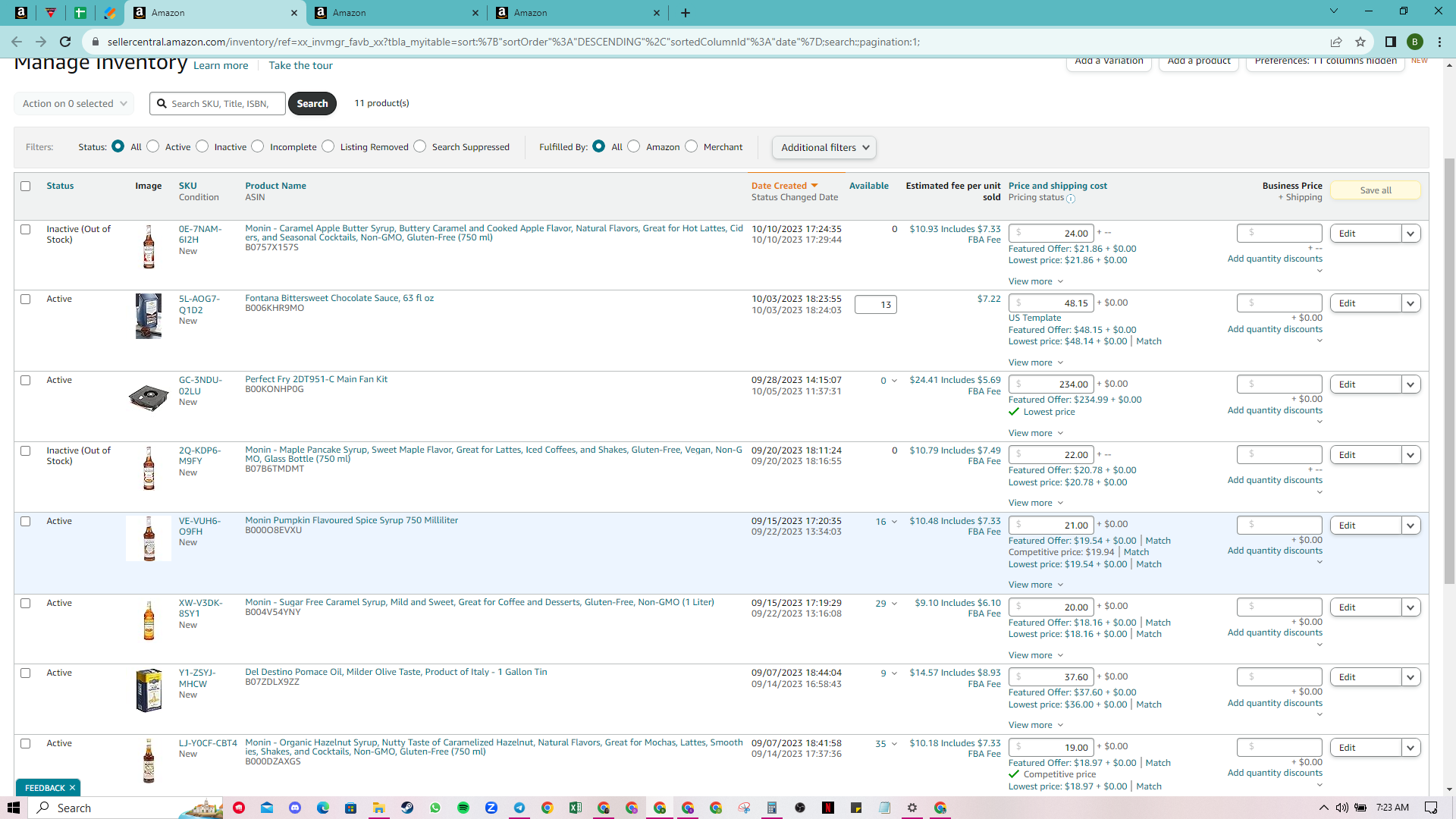The height and width of the screenshot is (819, 1456).
Task: Sort by the Product Name column header
Action: 275,186
